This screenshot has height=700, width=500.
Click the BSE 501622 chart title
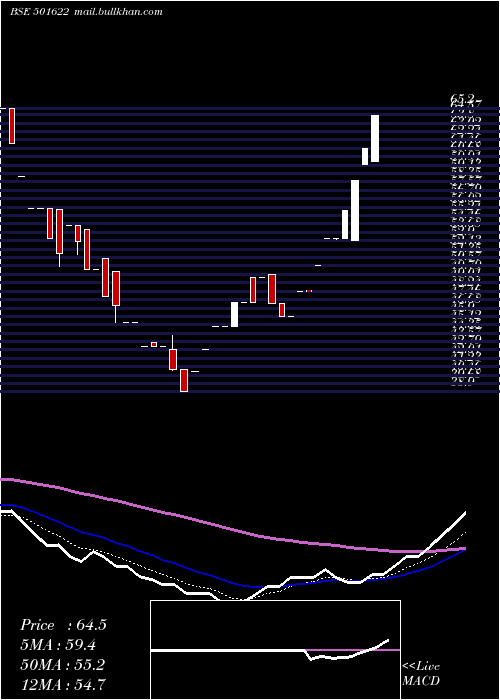39,12
